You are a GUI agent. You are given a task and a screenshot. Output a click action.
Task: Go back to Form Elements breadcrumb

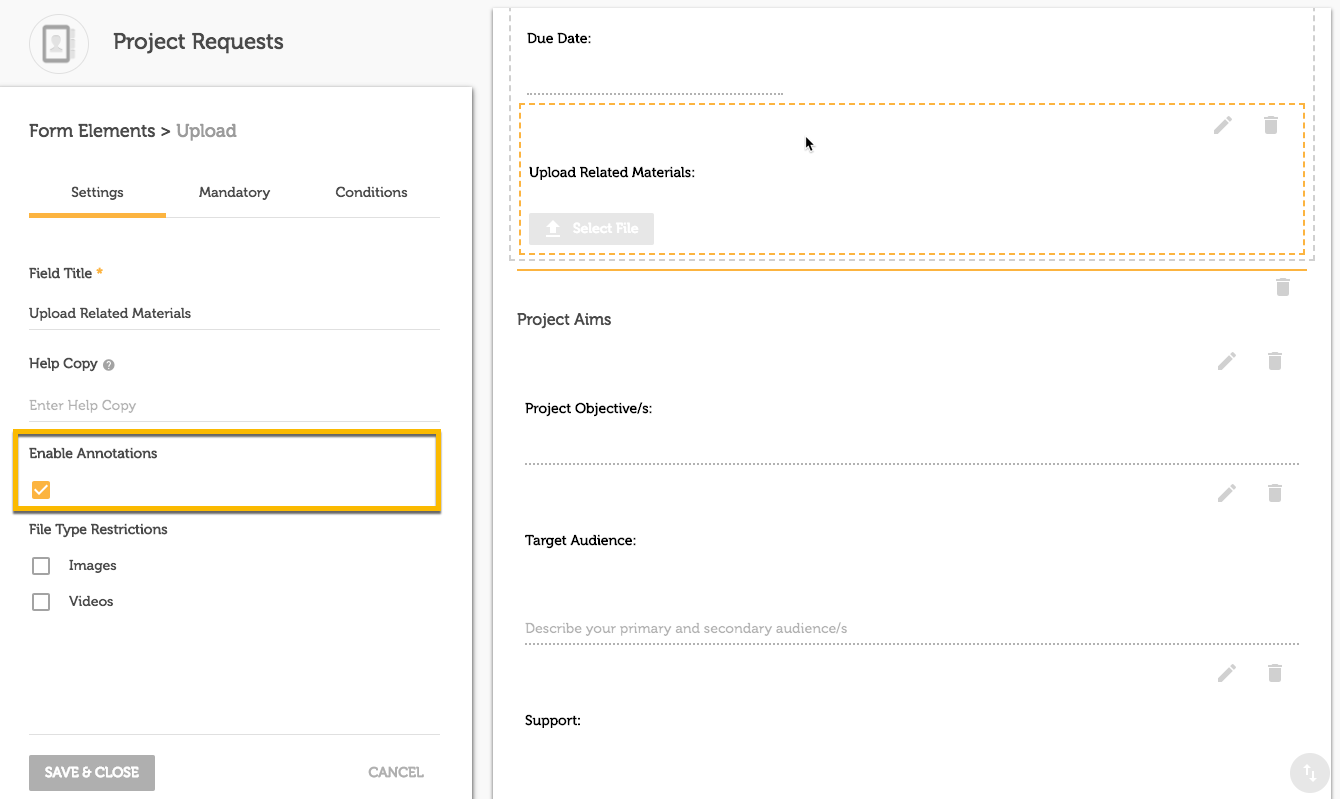92,131
